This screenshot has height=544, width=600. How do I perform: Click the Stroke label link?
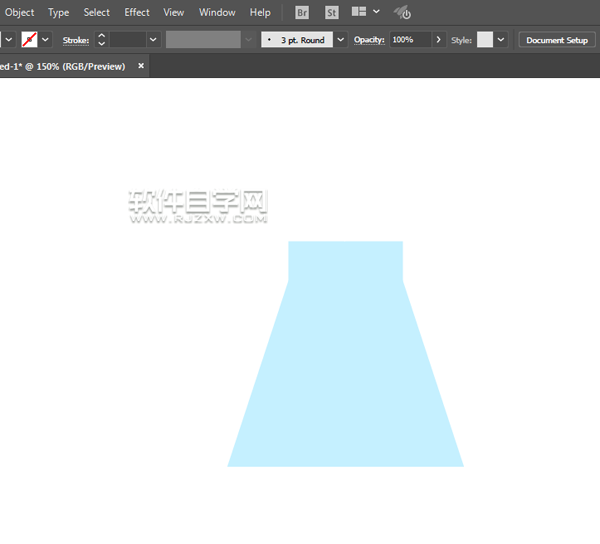click(x=76, y=40)
